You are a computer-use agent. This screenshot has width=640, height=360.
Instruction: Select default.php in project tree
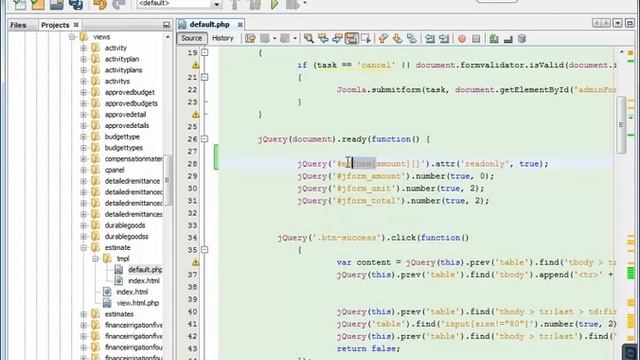click(x=145, y=270)
